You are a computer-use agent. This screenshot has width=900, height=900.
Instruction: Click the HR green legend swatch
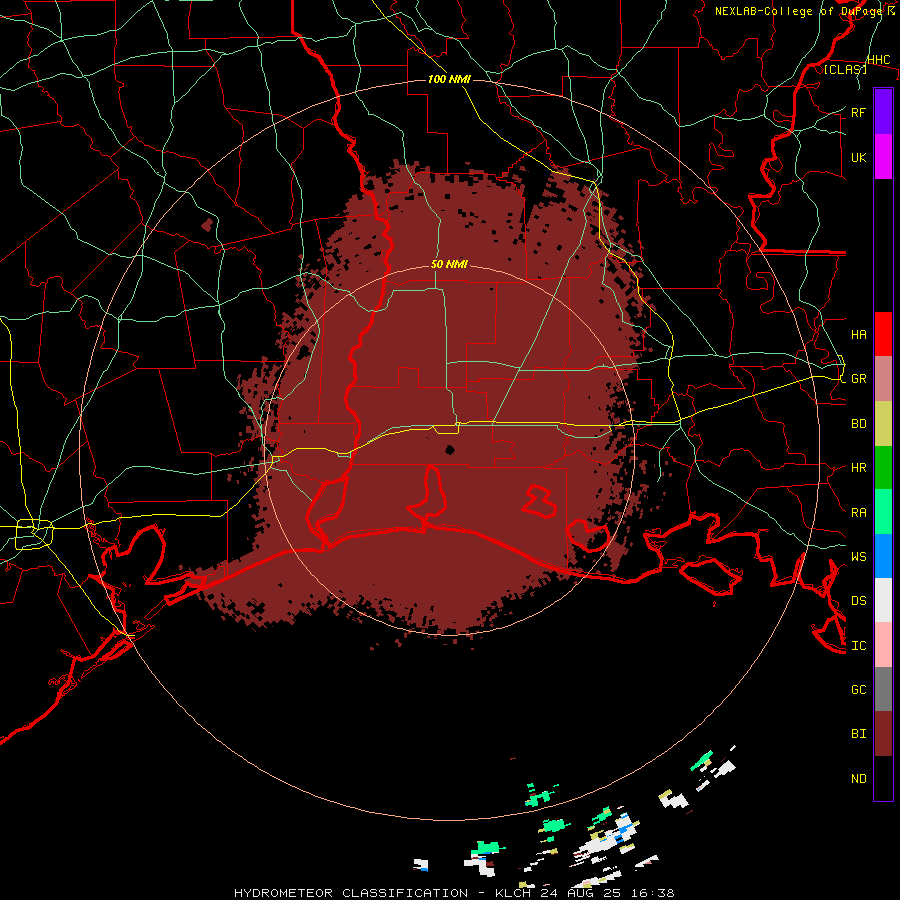tap(883, 468)
